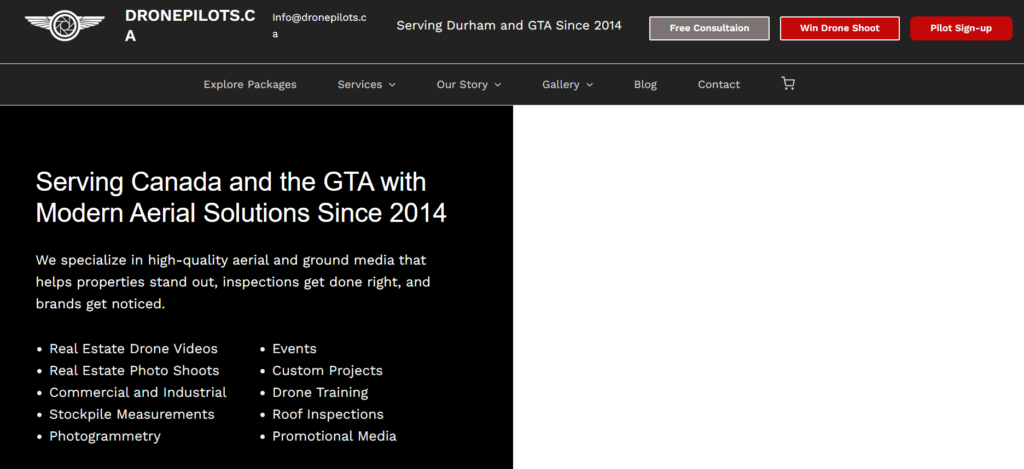Image resolution: width=1024 pixels, height=469 pixels.
Task: Expand the Gallery dropdown menu
Action: 567,85
